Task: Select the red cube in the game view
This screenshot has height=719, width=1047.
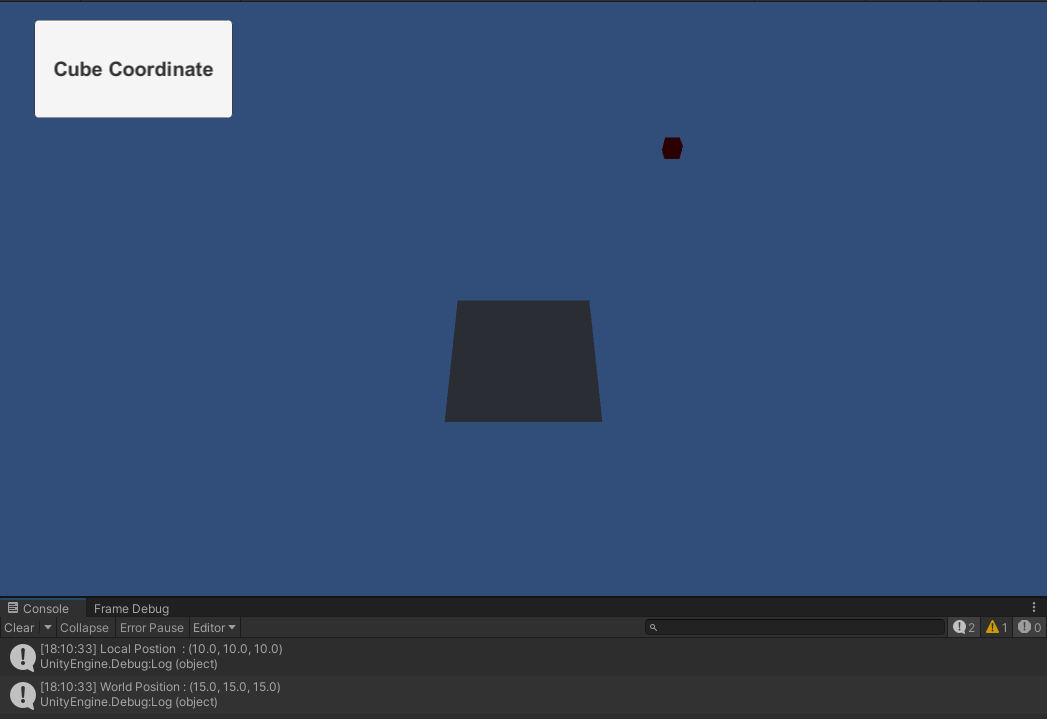Action: pyautogui.click(x=672, y=148)
